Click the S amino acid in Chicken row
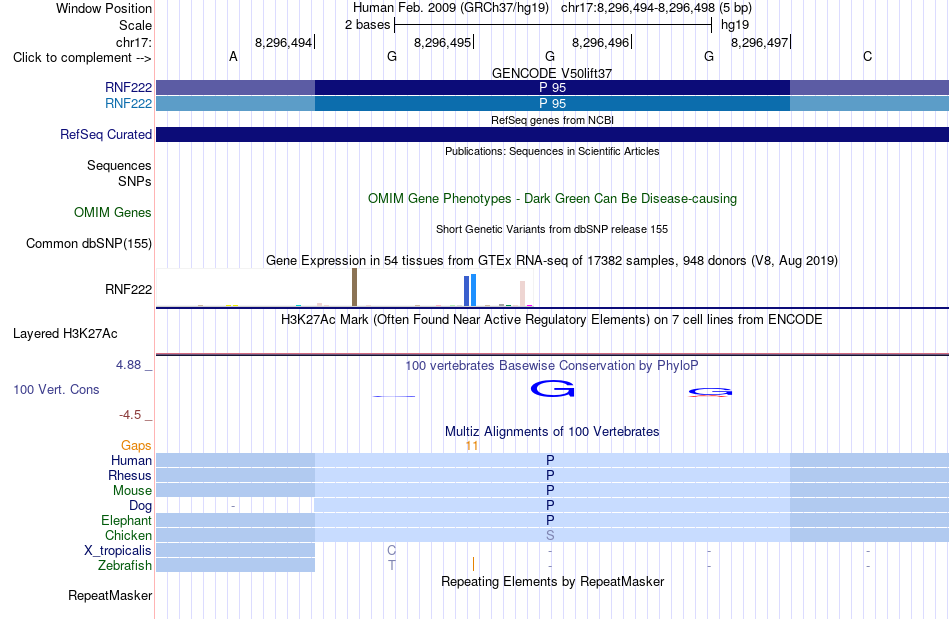Screen dimensions: 950x619 (x=550, y=535)
